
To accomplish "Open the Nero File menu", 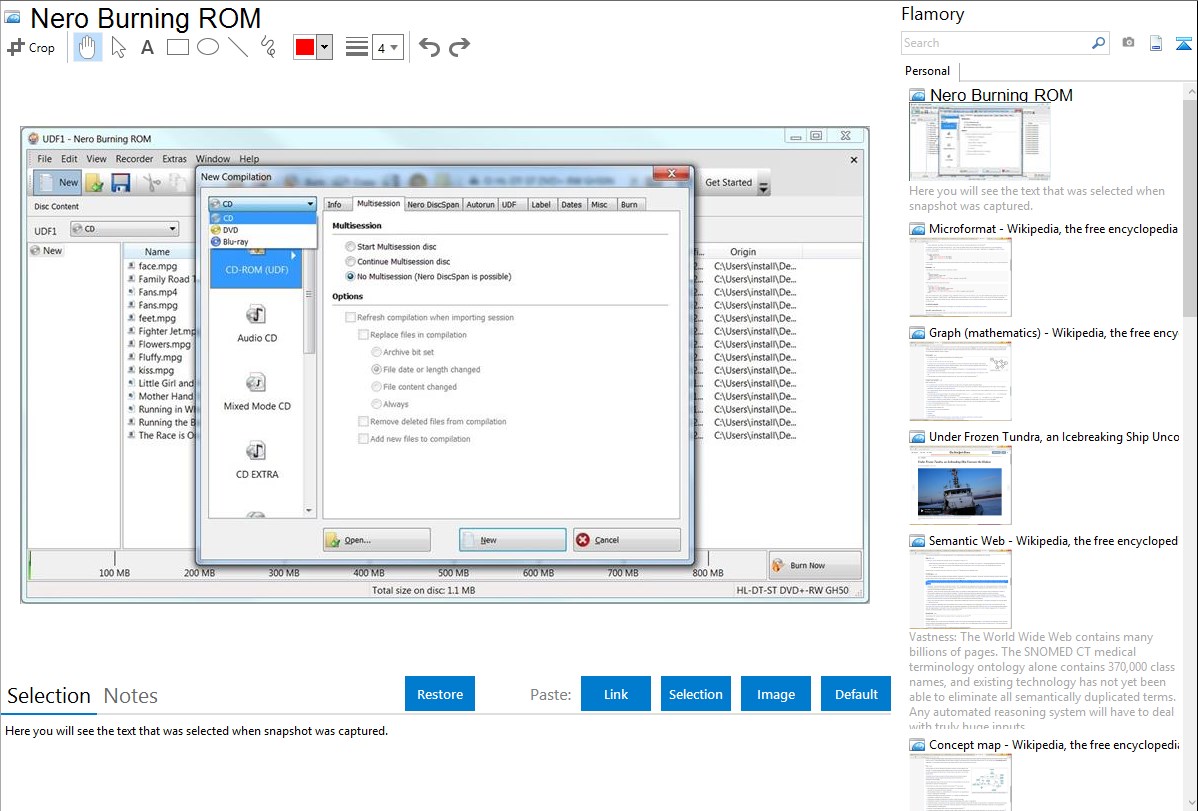I will (x=44, y=159).
